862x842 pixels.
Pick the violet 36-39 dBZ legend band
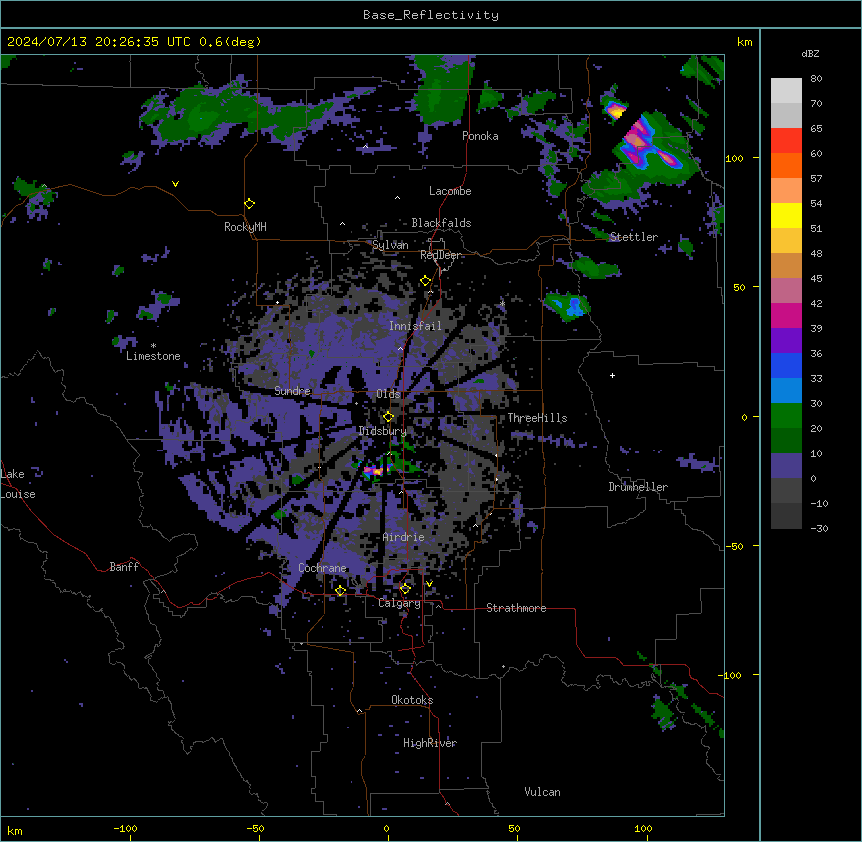786,341
